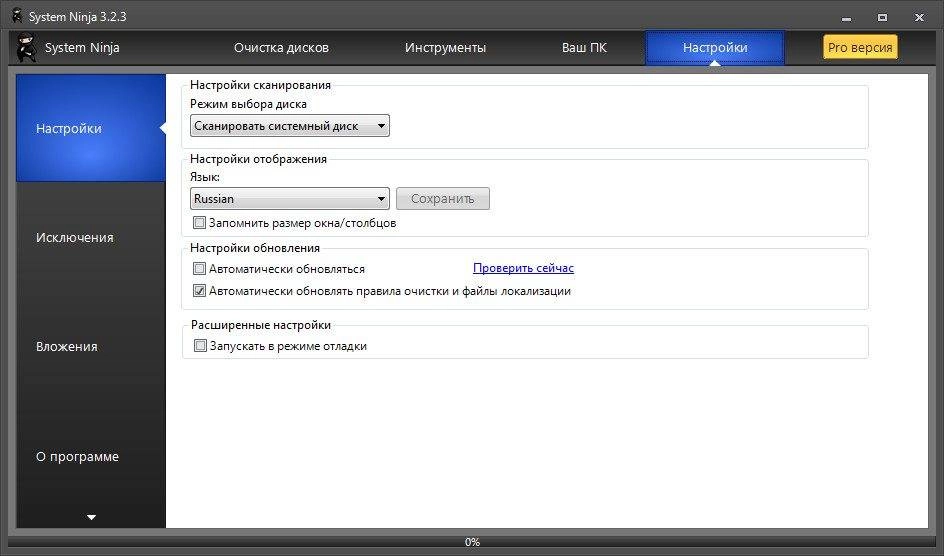Screen dimensions: 944x556
Task: Enable Запускать в режиме отладки checkbox
Action: pyautogui.click(x=200, y=345)
